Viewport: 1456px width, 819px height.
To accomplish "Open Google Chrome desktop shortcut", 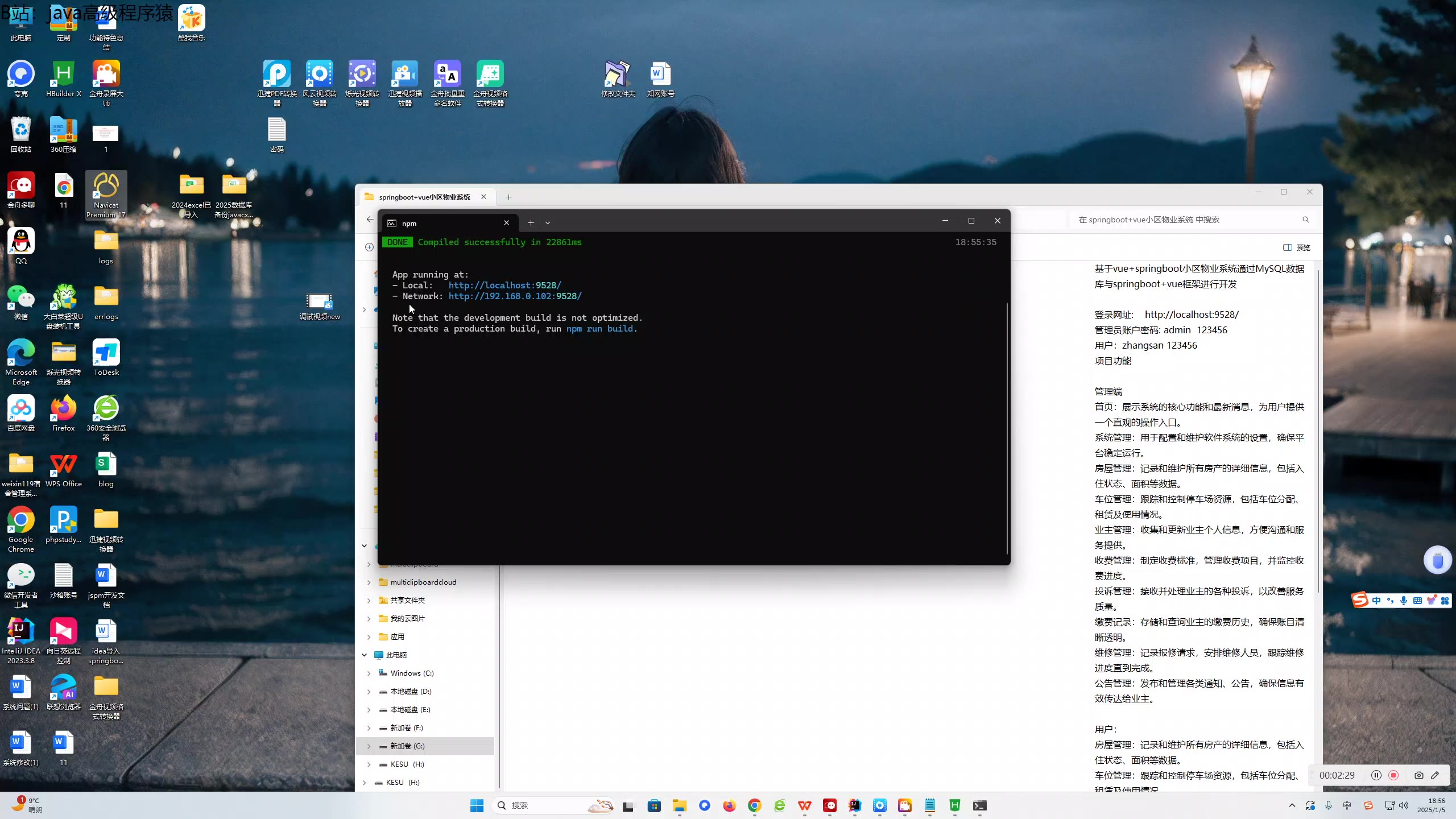I will (x=21, y=529).
